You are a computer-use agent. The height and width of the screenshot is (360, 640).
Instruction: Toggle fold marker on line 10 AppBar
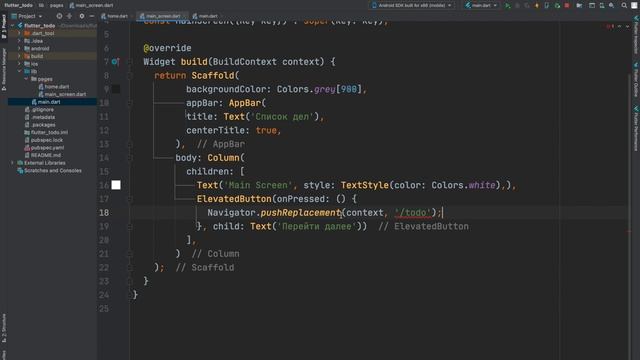[x=130, y=103]
